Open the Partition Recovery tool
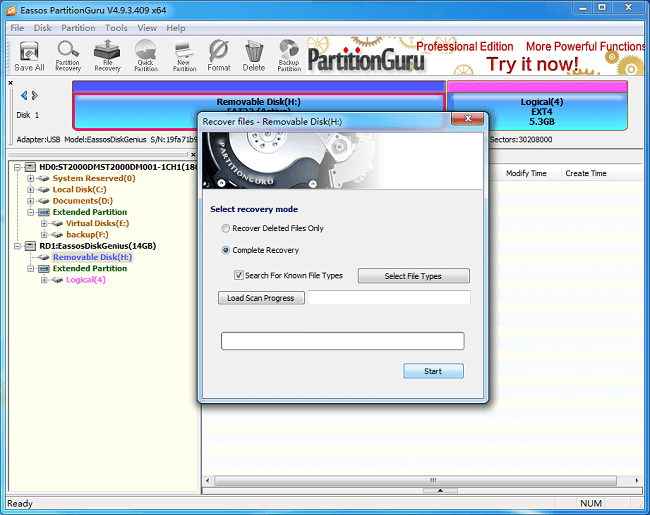 point(68,56)
